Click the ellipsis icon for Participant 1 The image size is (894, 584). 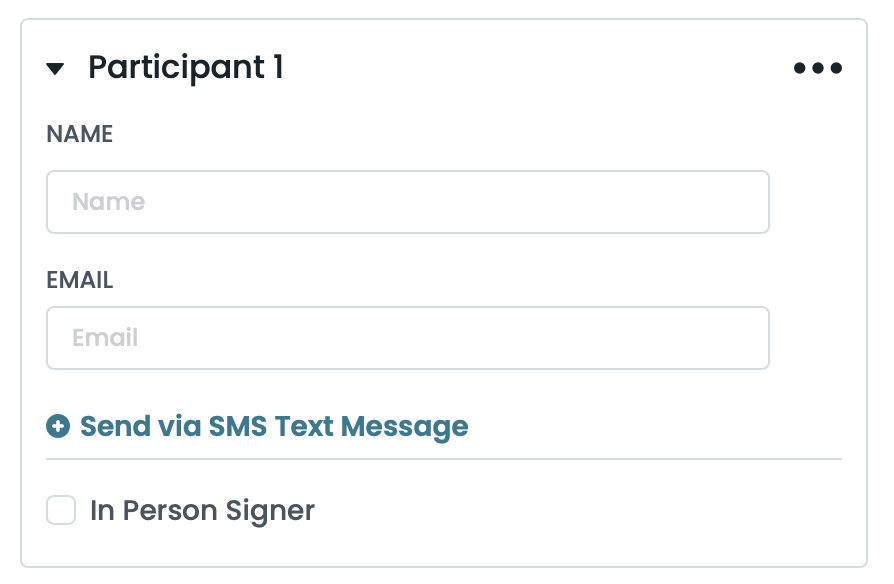(x=818, y=68)
